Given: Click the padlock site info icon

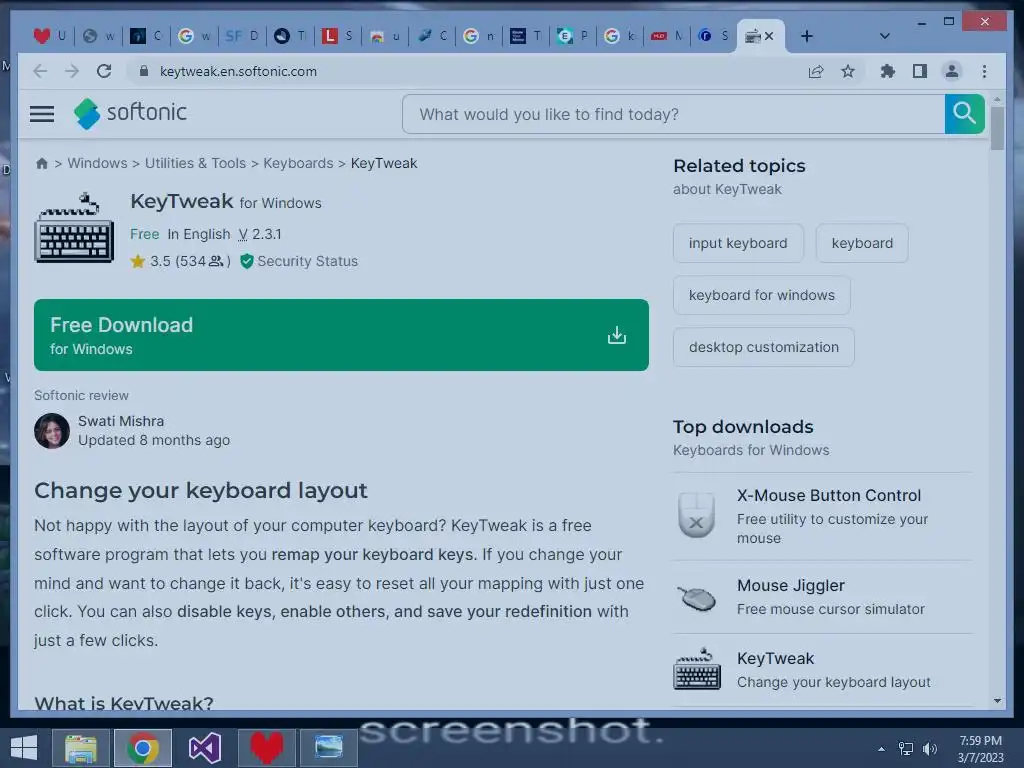Looking at the screenshot, I should [144, 71].
